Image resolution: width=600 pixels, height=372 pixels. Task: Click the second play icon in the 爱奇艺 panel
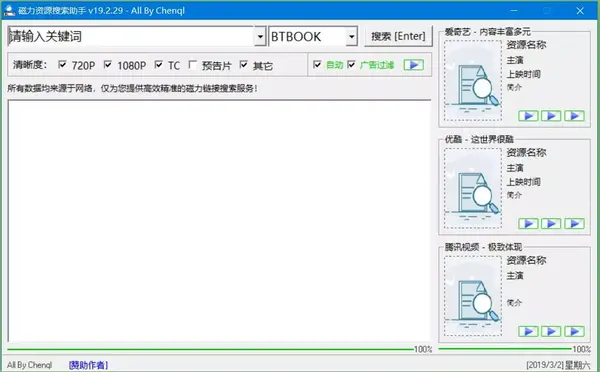[x=551, y=116]
